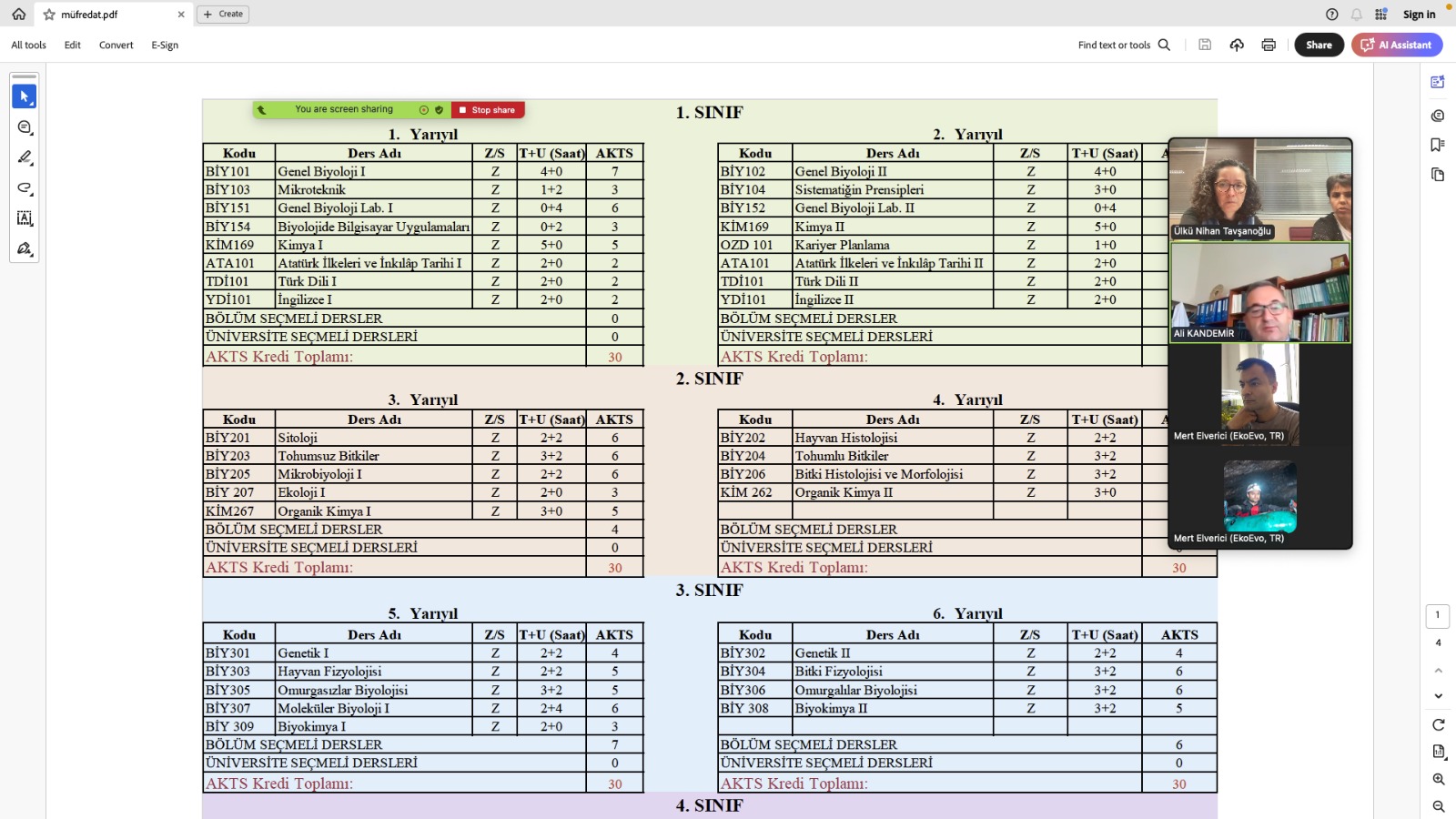Open the Pages thumbnails panel icon

point(1438,175)
